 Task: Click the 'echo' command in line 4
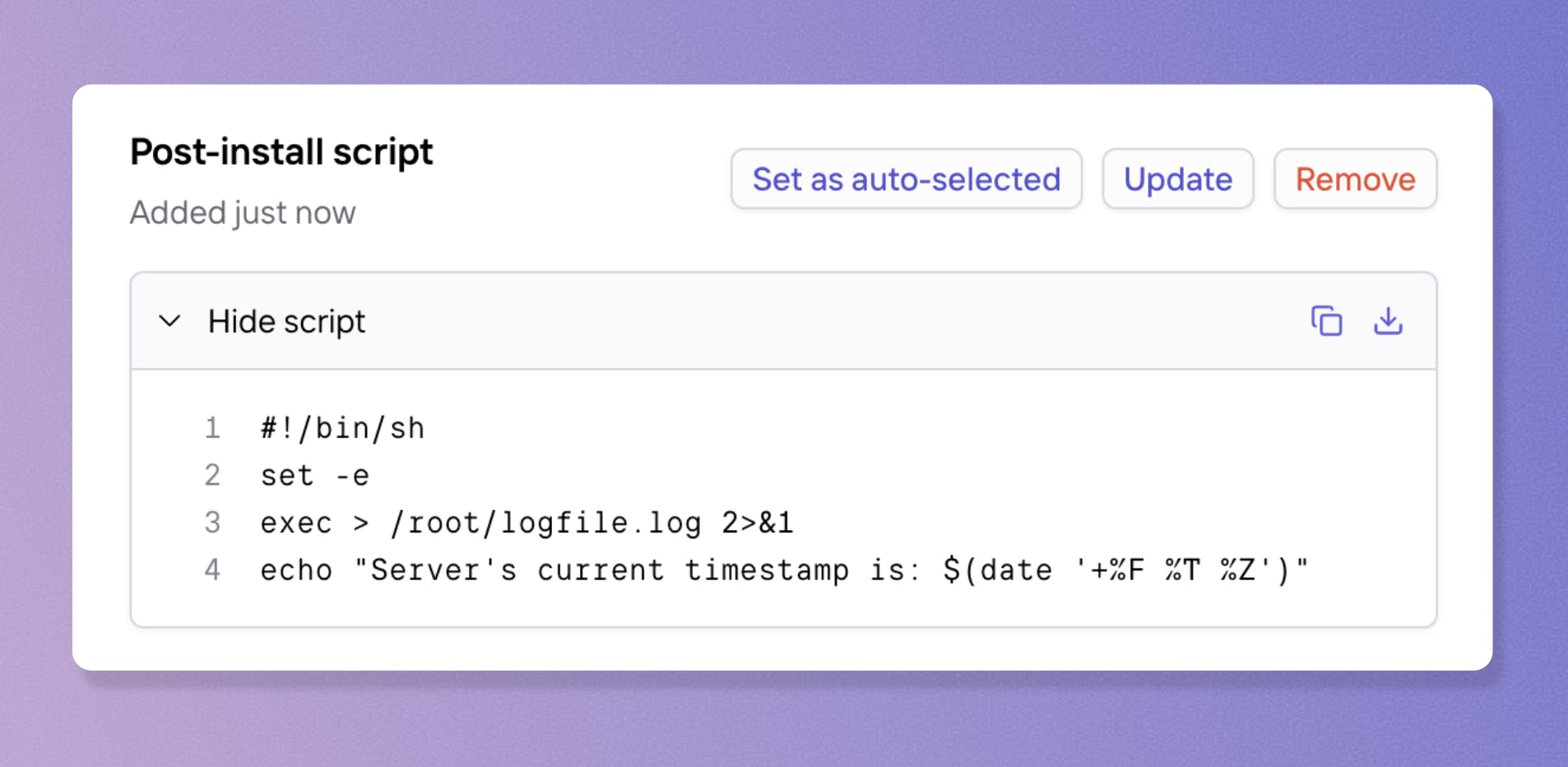[x=296, y=569]
